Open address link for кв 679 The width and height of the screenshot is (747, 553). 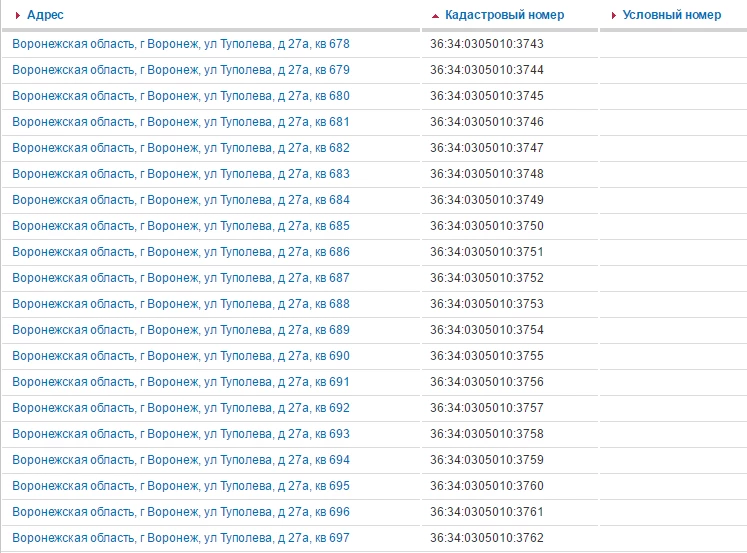pos(181,70)
